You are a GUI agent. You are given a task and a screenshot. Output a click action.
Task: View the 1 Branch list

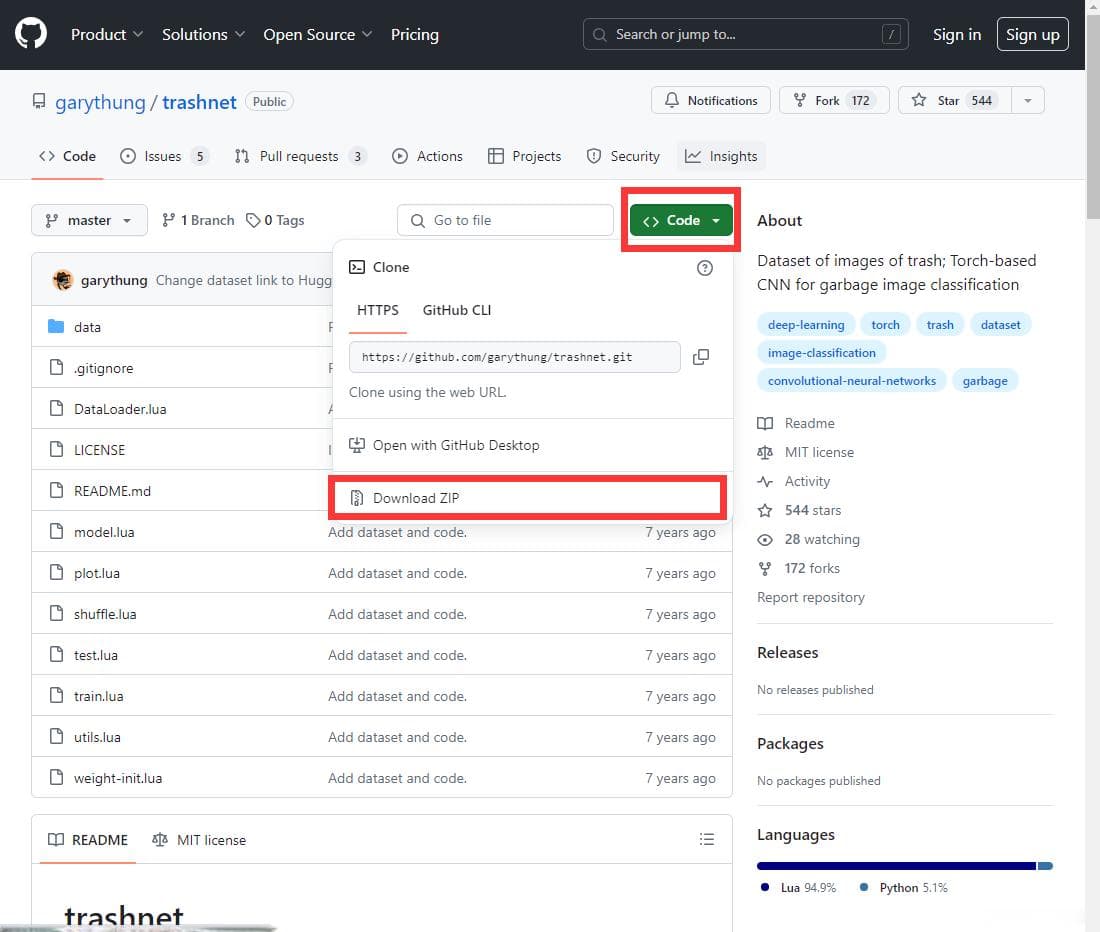tap(198, 220)
